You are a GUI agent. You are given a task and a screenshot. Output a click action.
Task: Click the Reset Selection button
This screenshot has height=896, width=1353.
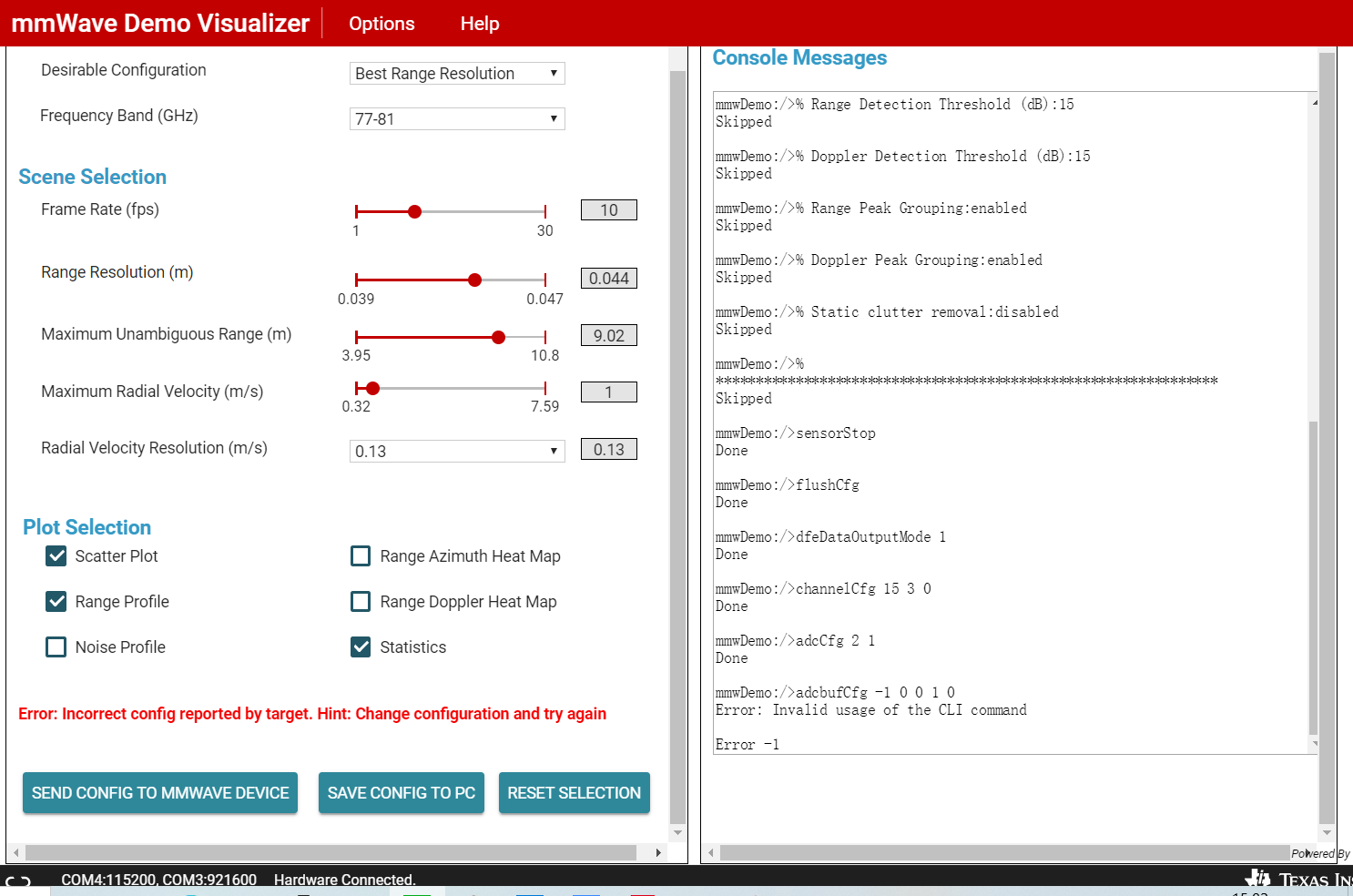(x=575, y=793)
